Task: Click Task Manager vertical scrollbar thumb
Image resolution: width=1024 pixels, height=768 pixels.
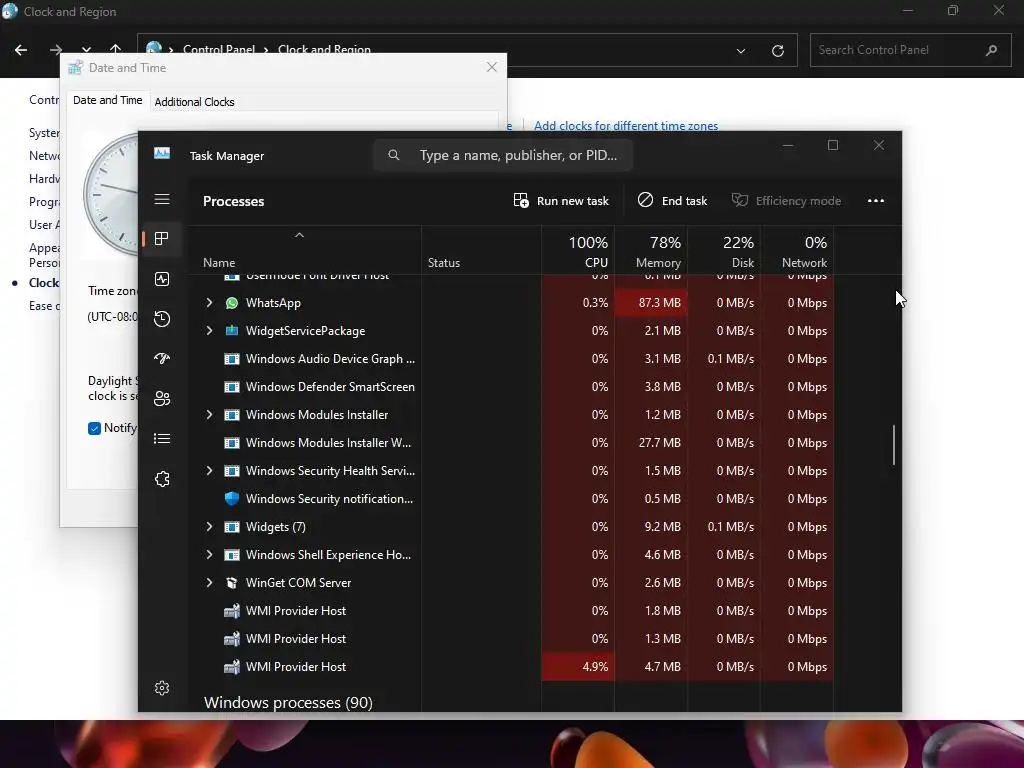Action: click(x=893, y=445)
